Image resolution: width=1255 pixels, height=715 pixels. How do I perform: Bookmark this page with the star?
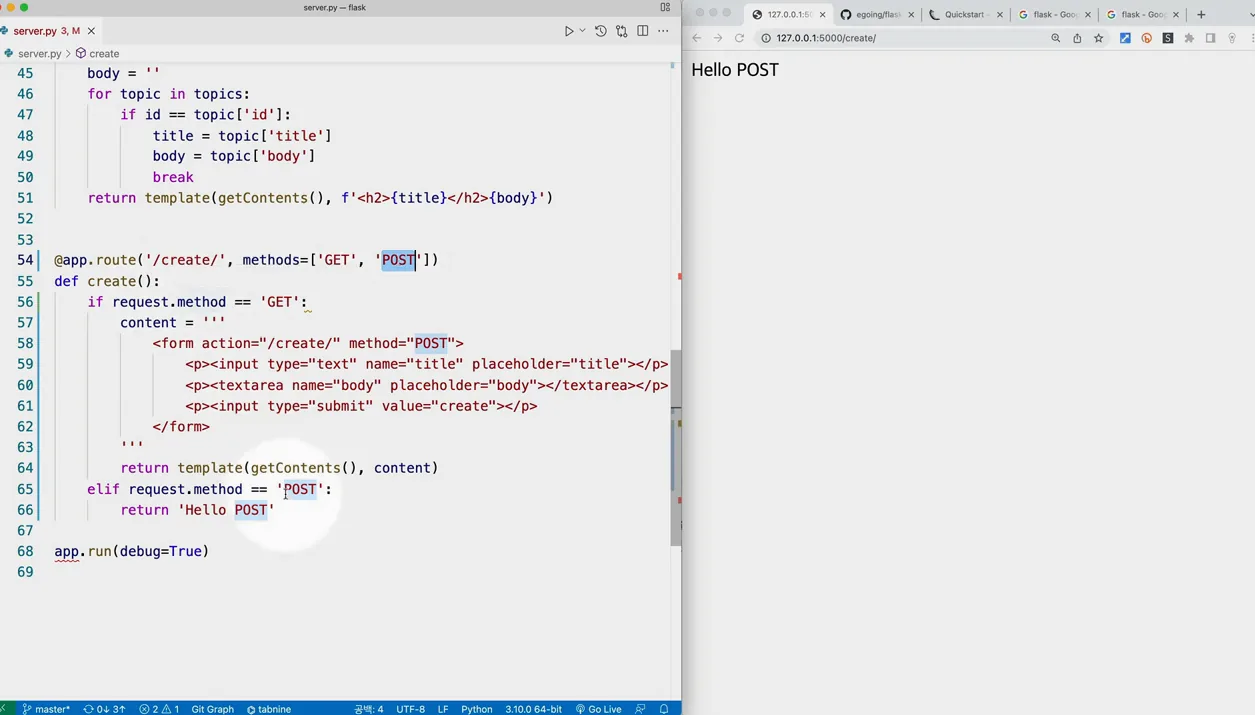1098,38
